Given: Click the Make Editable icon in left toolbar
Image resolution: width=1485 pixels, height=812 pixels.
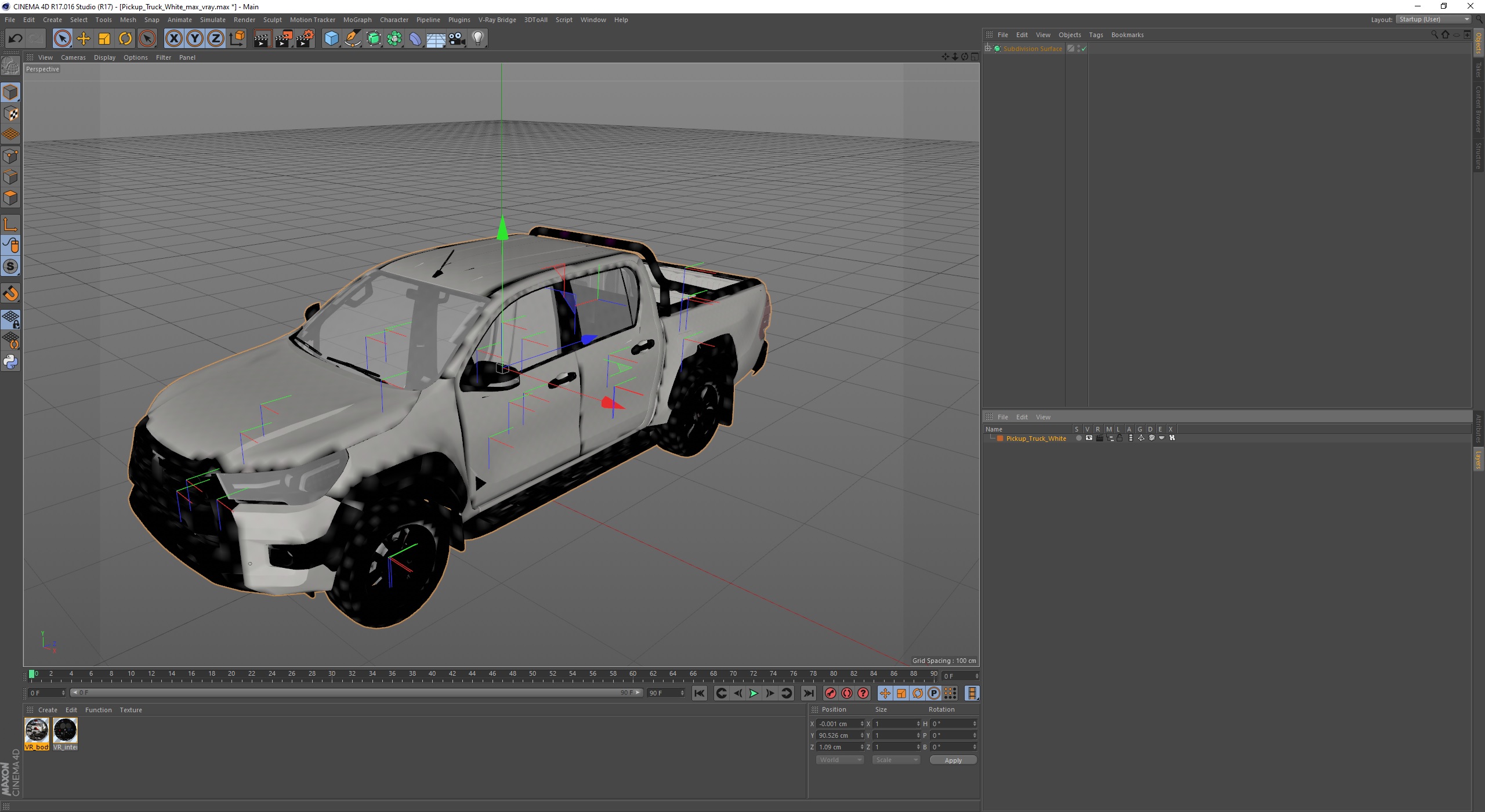Looking at the screenshot, I should click(10, 66).
